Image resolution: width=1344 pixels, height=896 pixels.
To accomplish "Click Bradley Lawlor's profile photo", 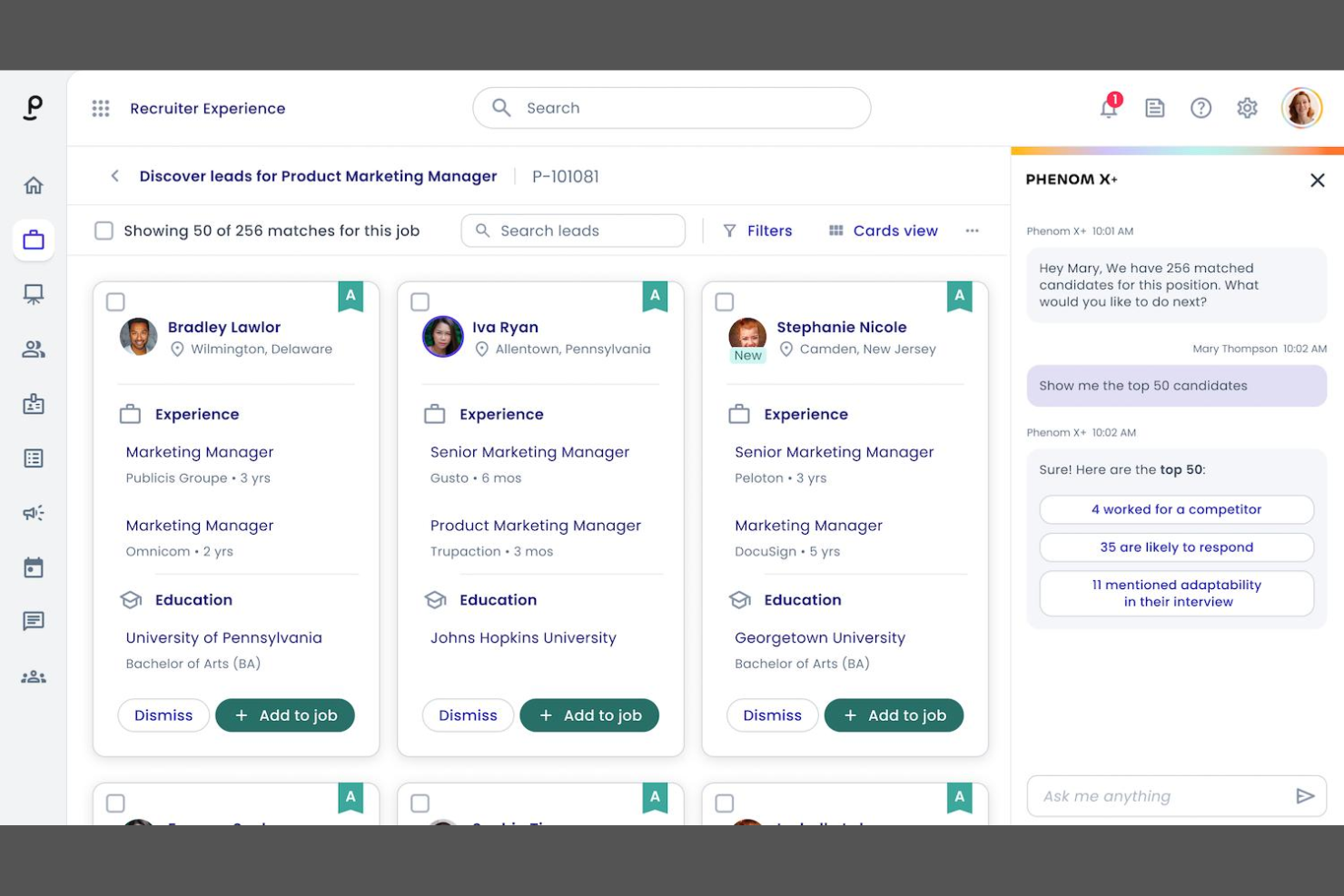I will coord(139,337).
